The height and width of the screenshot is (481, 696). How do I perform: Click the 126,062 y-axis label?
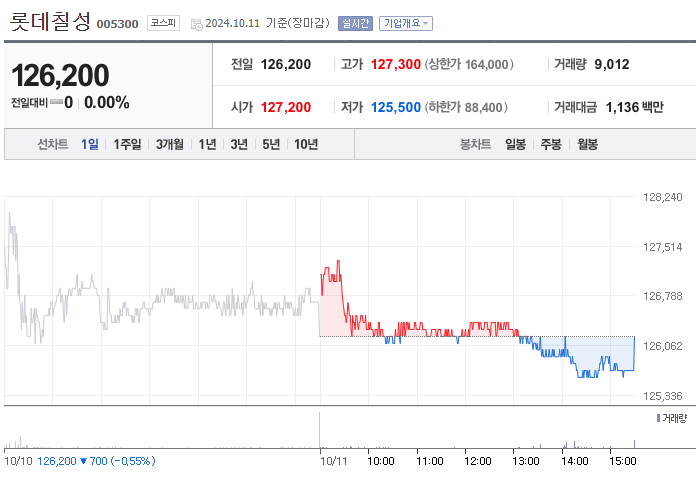click(662, 346)
